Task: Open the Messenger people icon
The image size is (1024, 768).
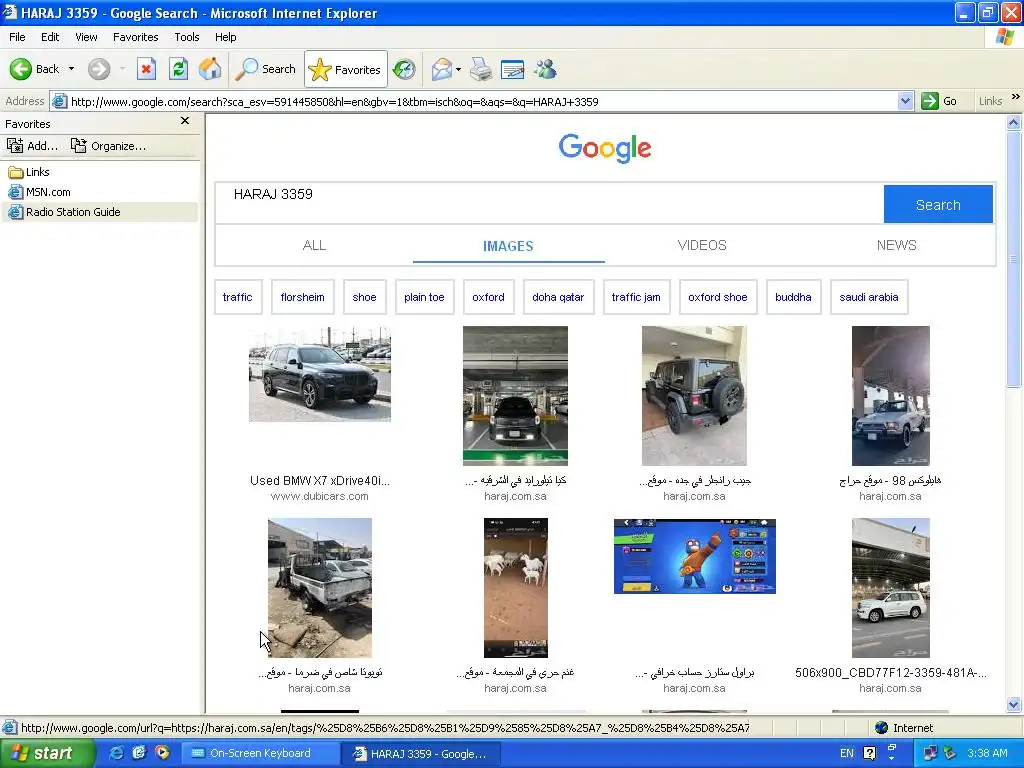Action: [545, 69]
